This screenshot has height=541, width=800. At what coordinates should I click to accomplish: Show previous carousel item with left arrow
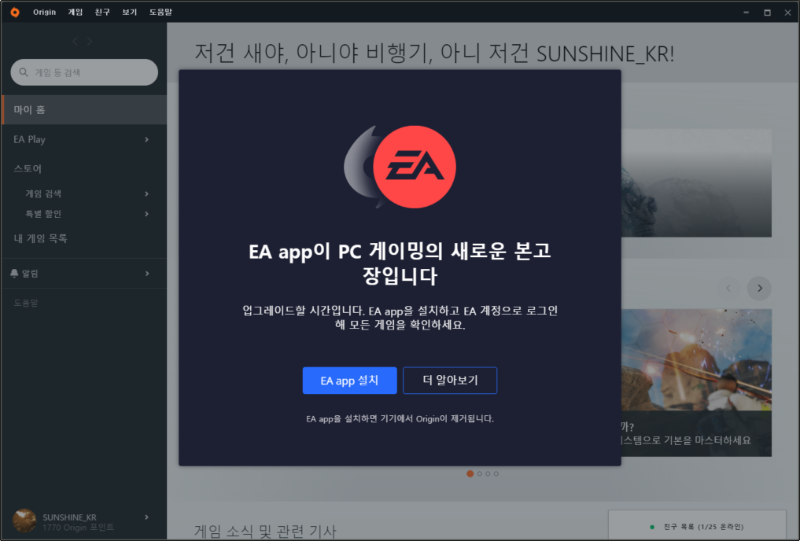coord(729,288)
